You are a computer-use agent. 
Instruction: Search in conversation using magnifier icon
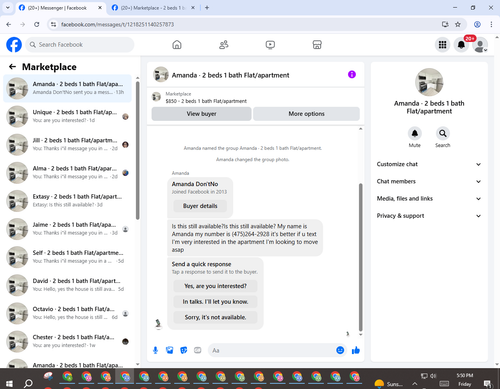pyautogui.click(x=443, y=133)
